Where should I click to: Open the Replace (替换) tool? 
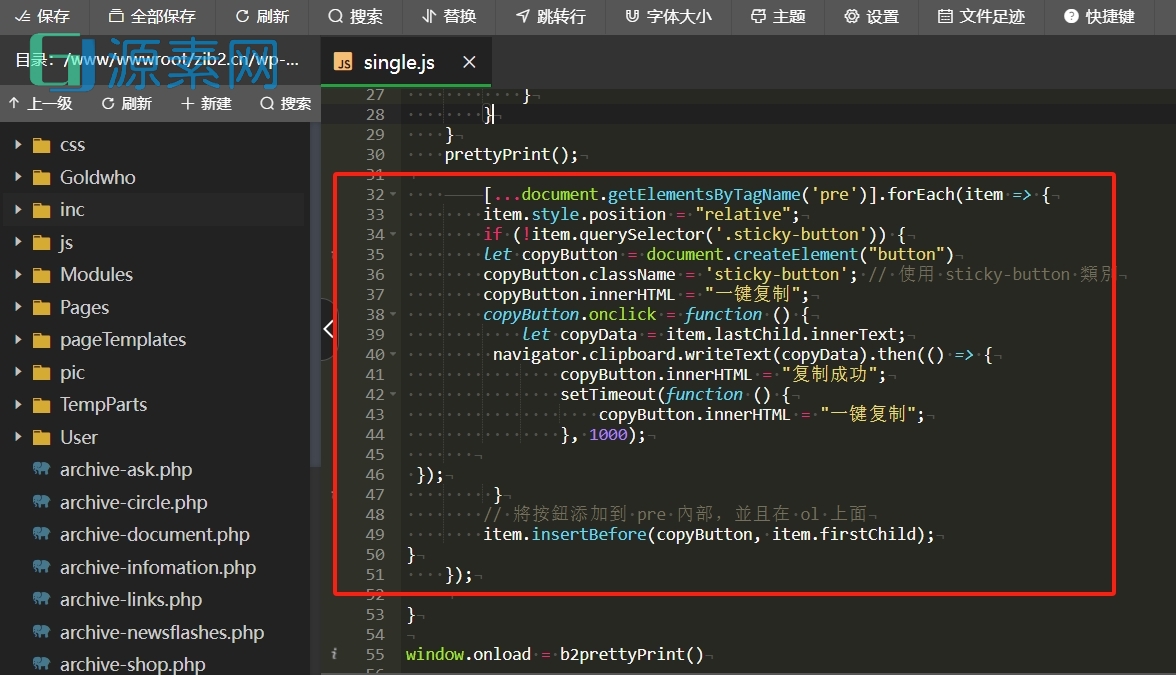449,17
